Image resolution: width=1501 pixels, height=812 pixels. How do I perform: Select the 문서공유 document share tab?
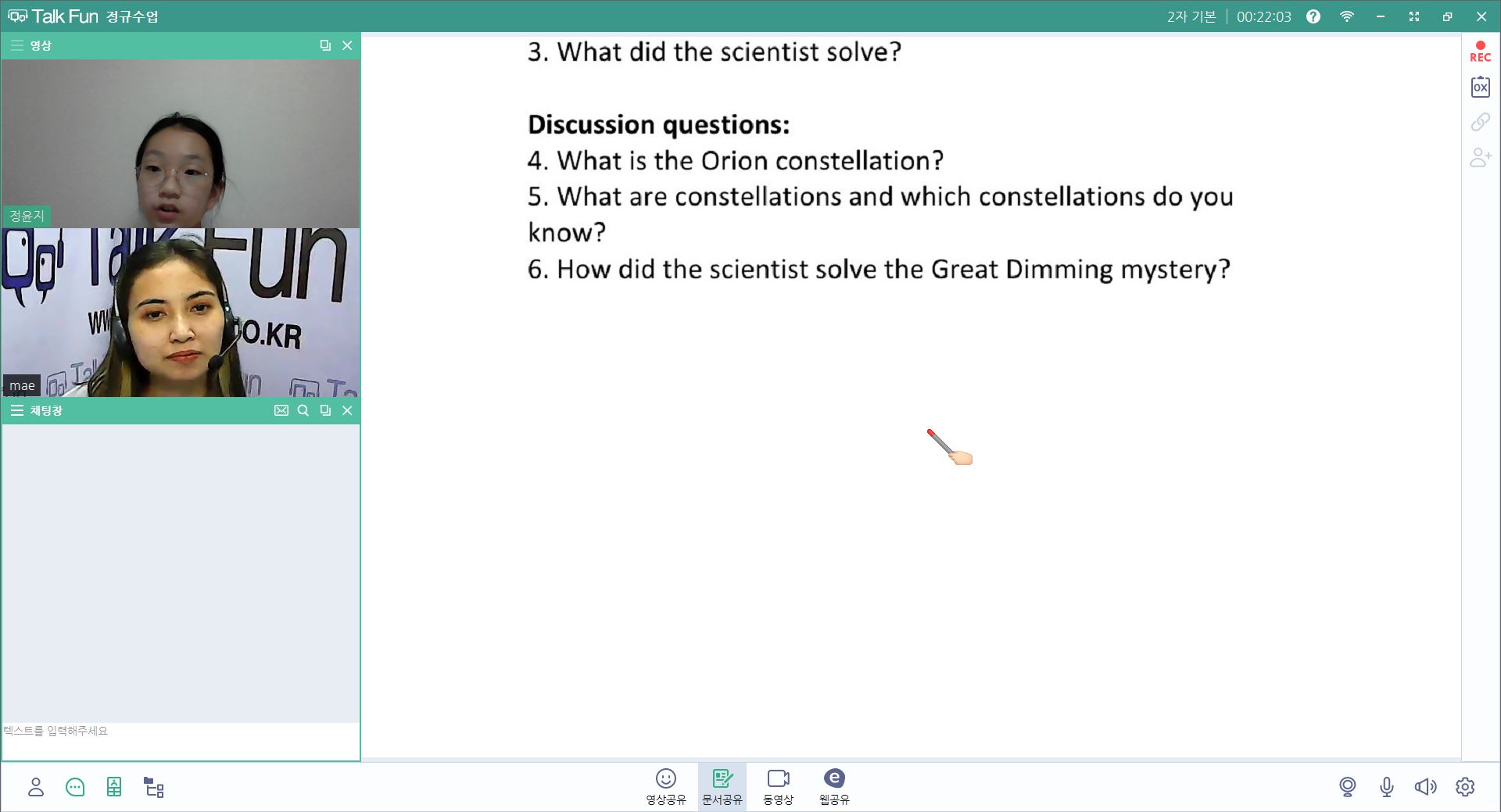722,786
